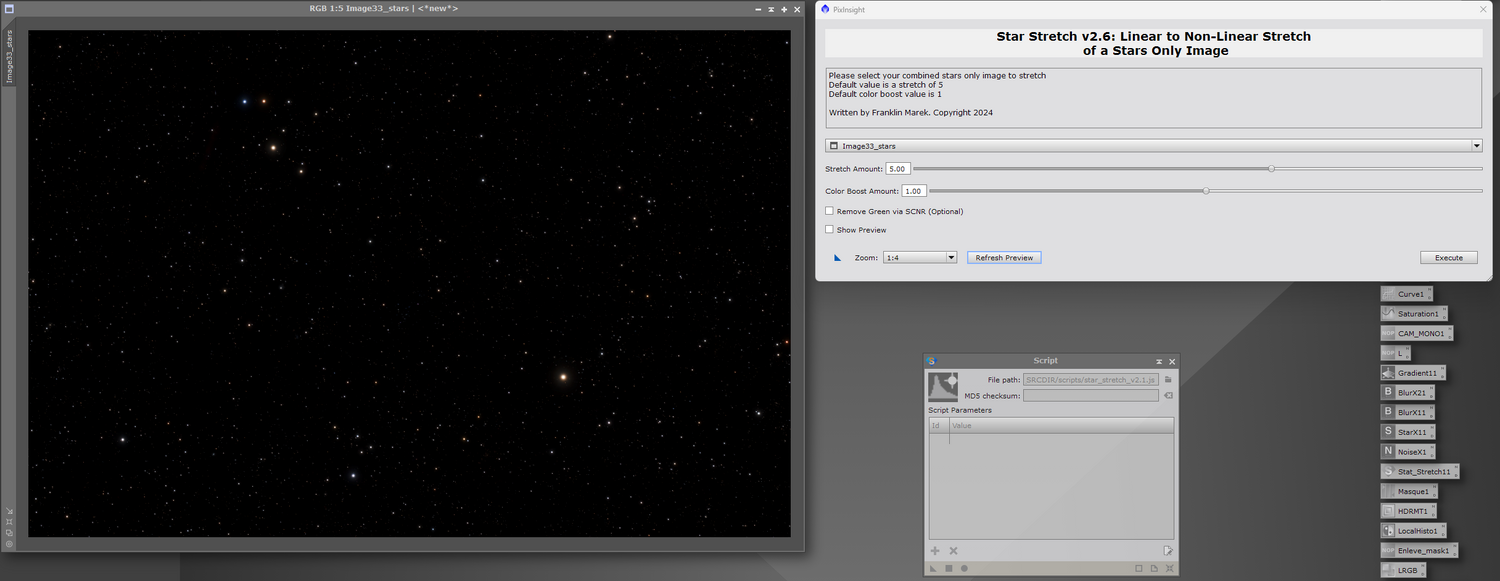Click the Script histogram thumbnail icon
This screenshot has height=581, width=1500.
point(945,387)
